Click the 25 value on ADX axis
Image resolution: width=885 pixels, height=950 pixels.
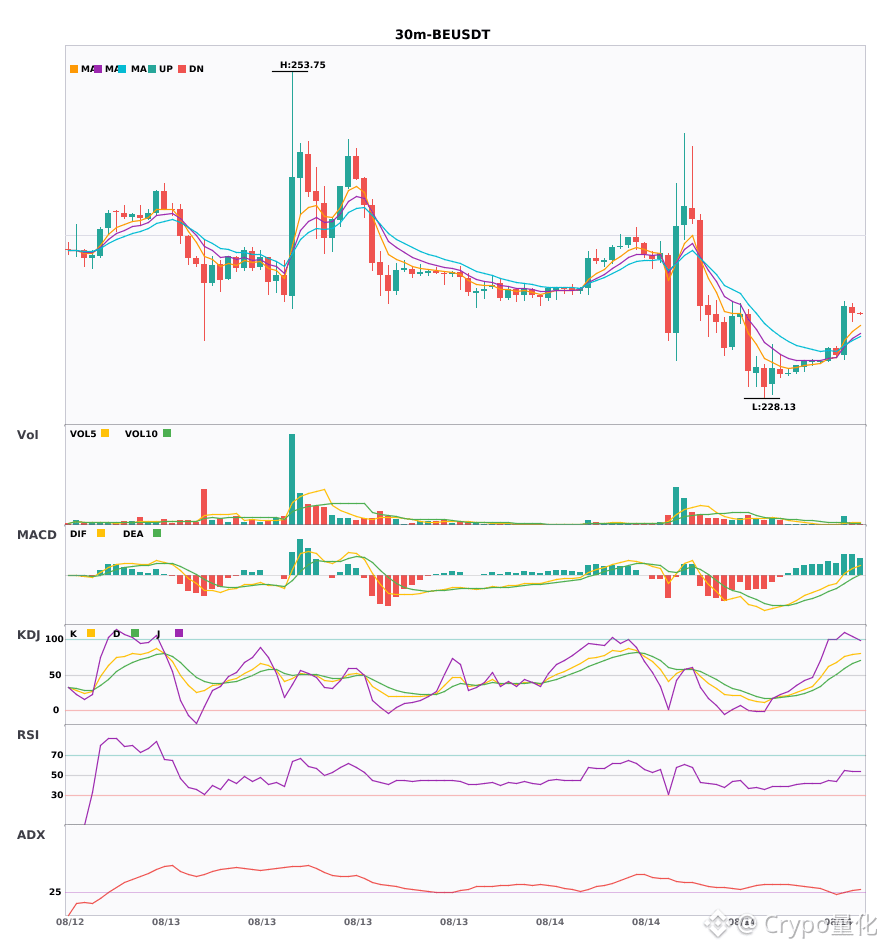(55, 892)
